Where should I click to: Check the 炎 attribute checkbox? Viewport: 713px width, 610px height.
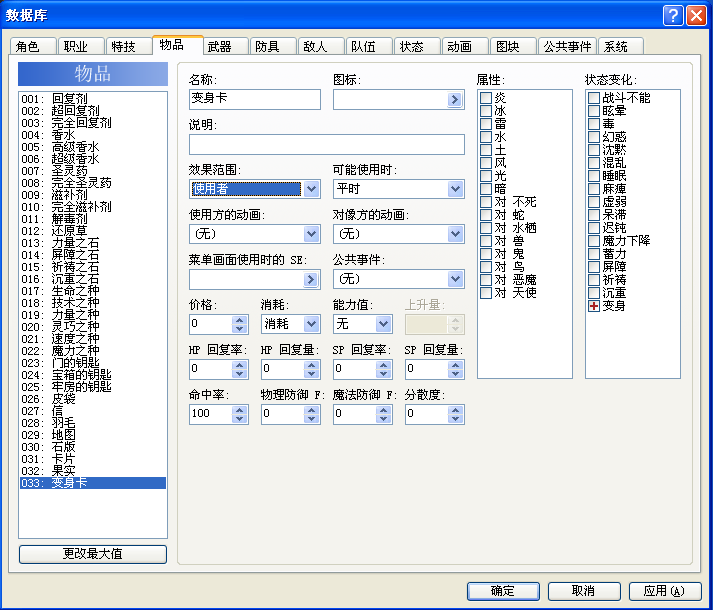pos(486,97)
